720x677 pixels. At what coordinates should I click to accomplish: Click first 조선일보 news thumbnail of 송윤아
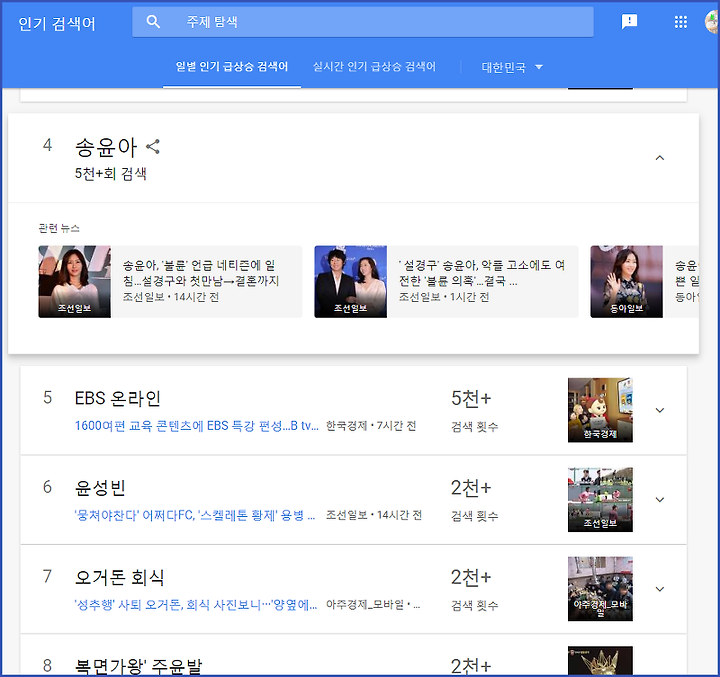pyautogui.click(x=74, y=282)
